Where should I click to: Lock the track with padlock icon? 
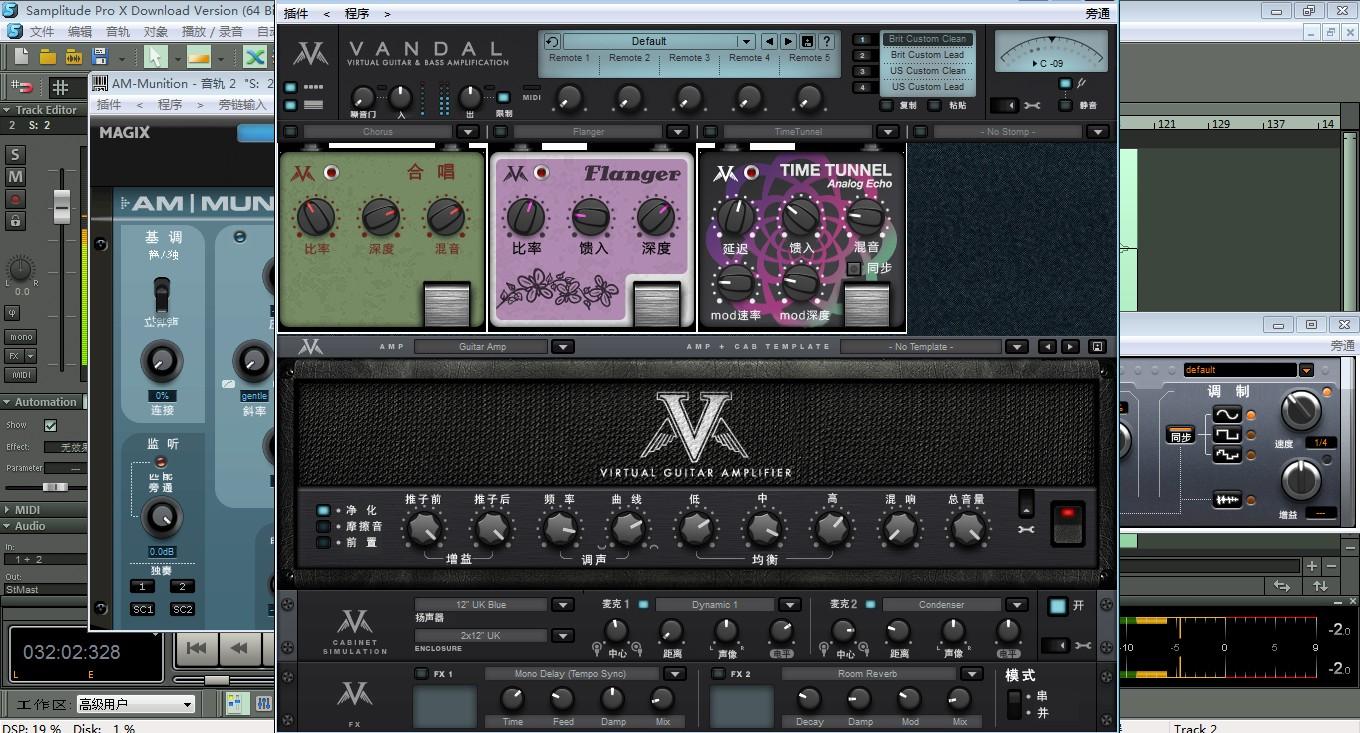coord(15,221)
